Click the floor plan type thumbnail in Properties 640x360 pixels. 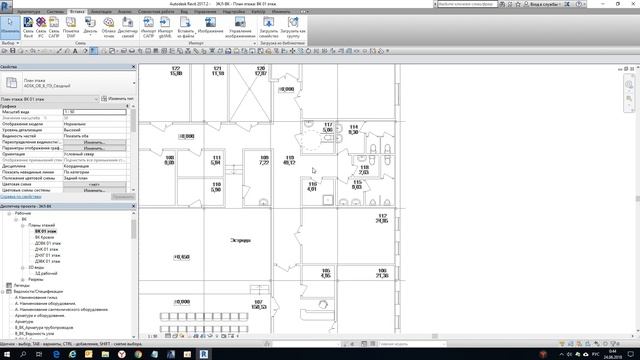click(x=11, y=83)
